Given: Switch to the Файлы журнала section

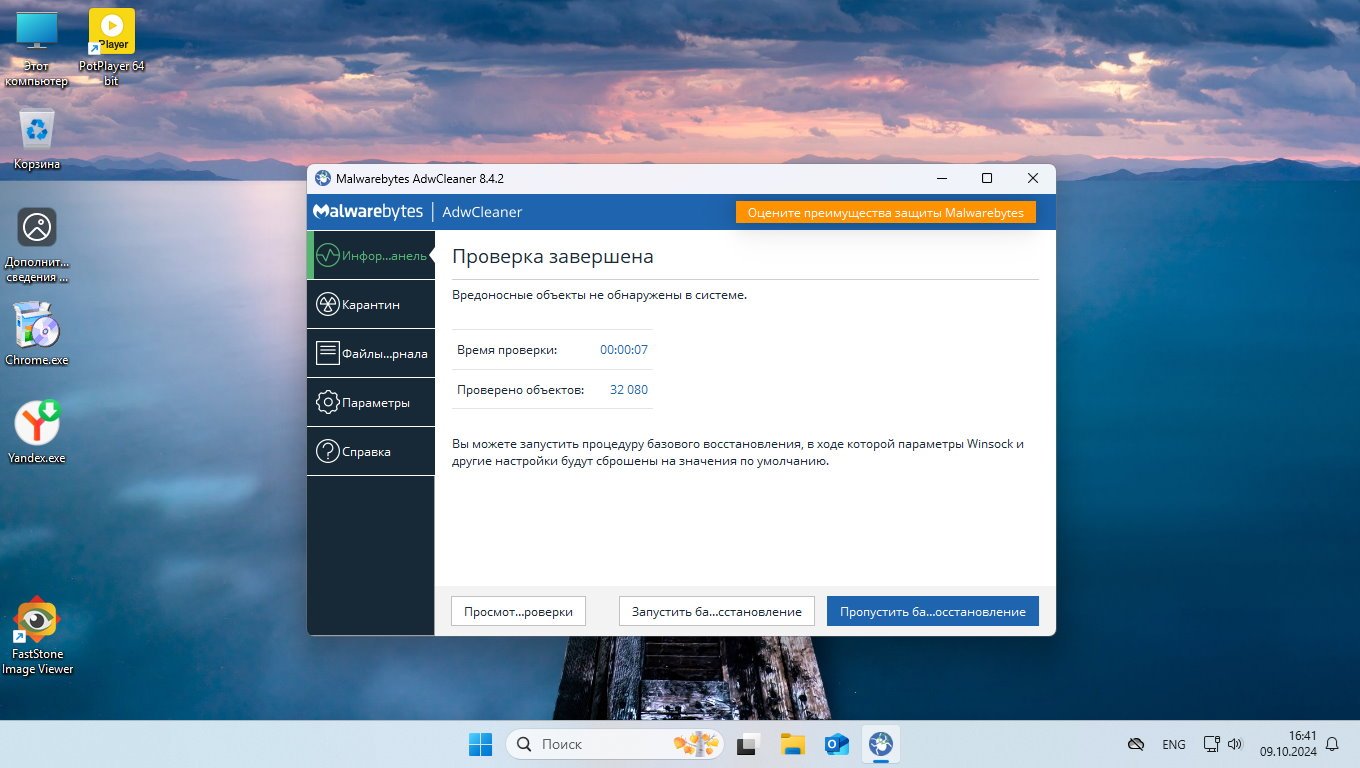Looking at the screenshot, I should click(x=371, y=353).
